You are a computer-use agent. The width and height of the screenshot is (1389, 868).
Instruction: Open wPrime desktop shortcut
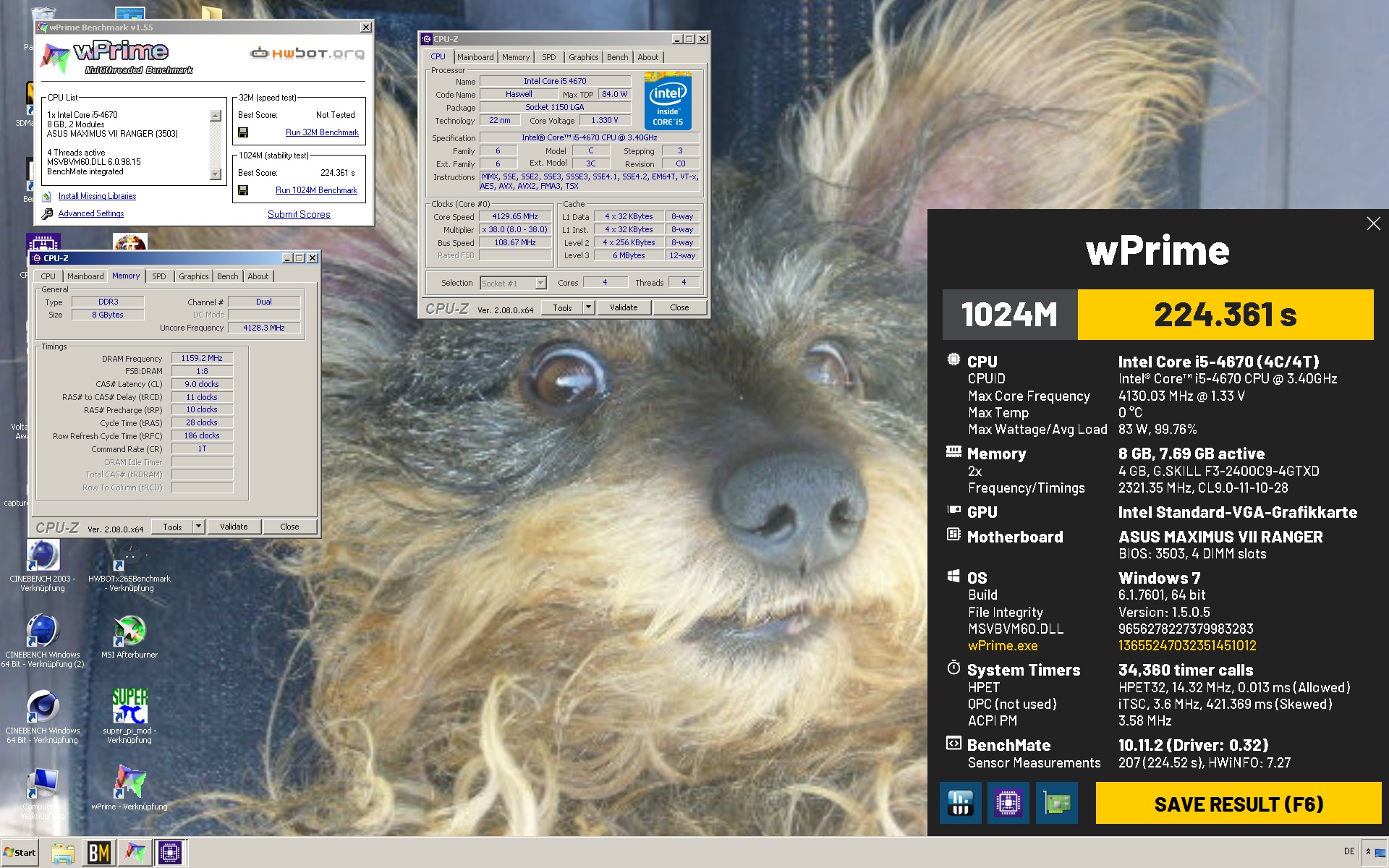pos(129,788)
